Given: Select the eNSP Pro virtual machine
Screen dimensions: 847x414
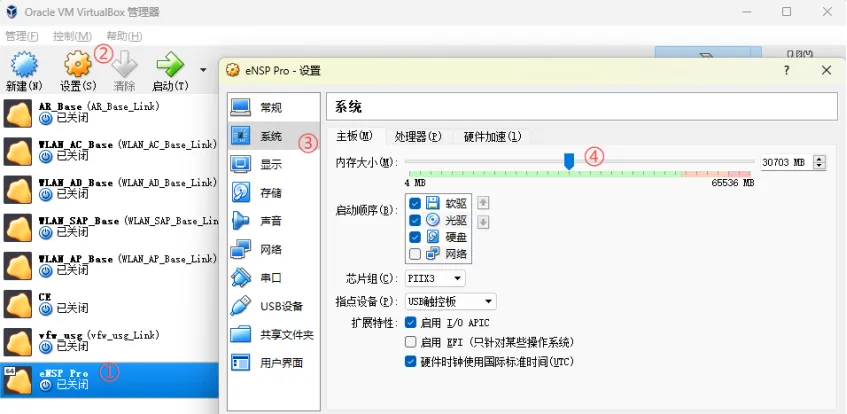Looking at the screenshot, I should coord(110,380).
